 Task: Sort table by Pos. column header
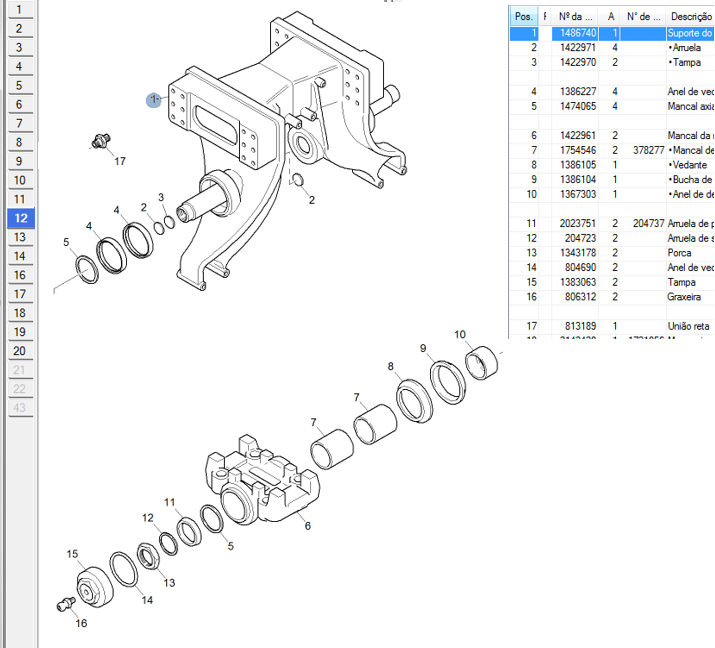(523, 16)
